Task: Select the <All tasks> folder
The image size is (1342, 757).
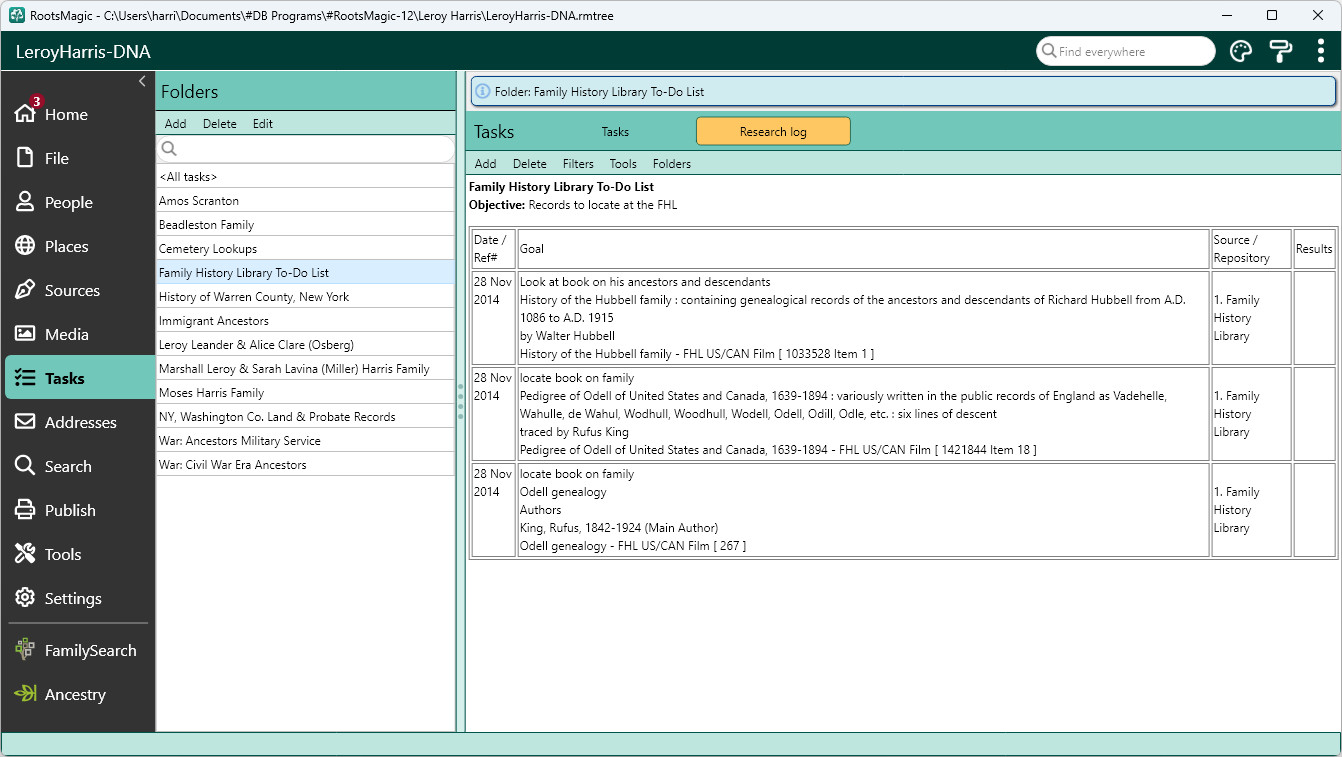Action: [306, 177]
